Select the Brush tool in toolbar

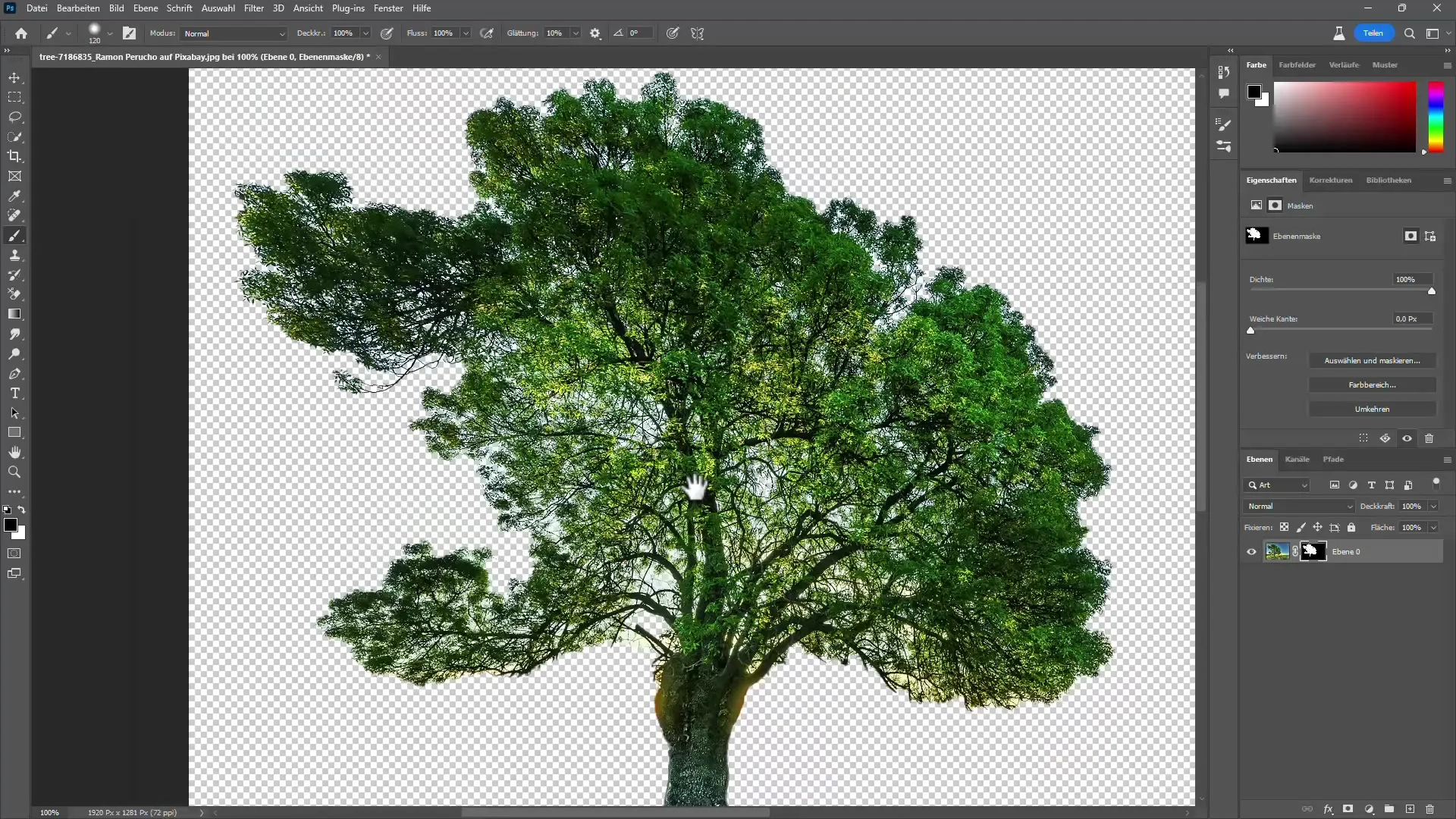point(15,236)
